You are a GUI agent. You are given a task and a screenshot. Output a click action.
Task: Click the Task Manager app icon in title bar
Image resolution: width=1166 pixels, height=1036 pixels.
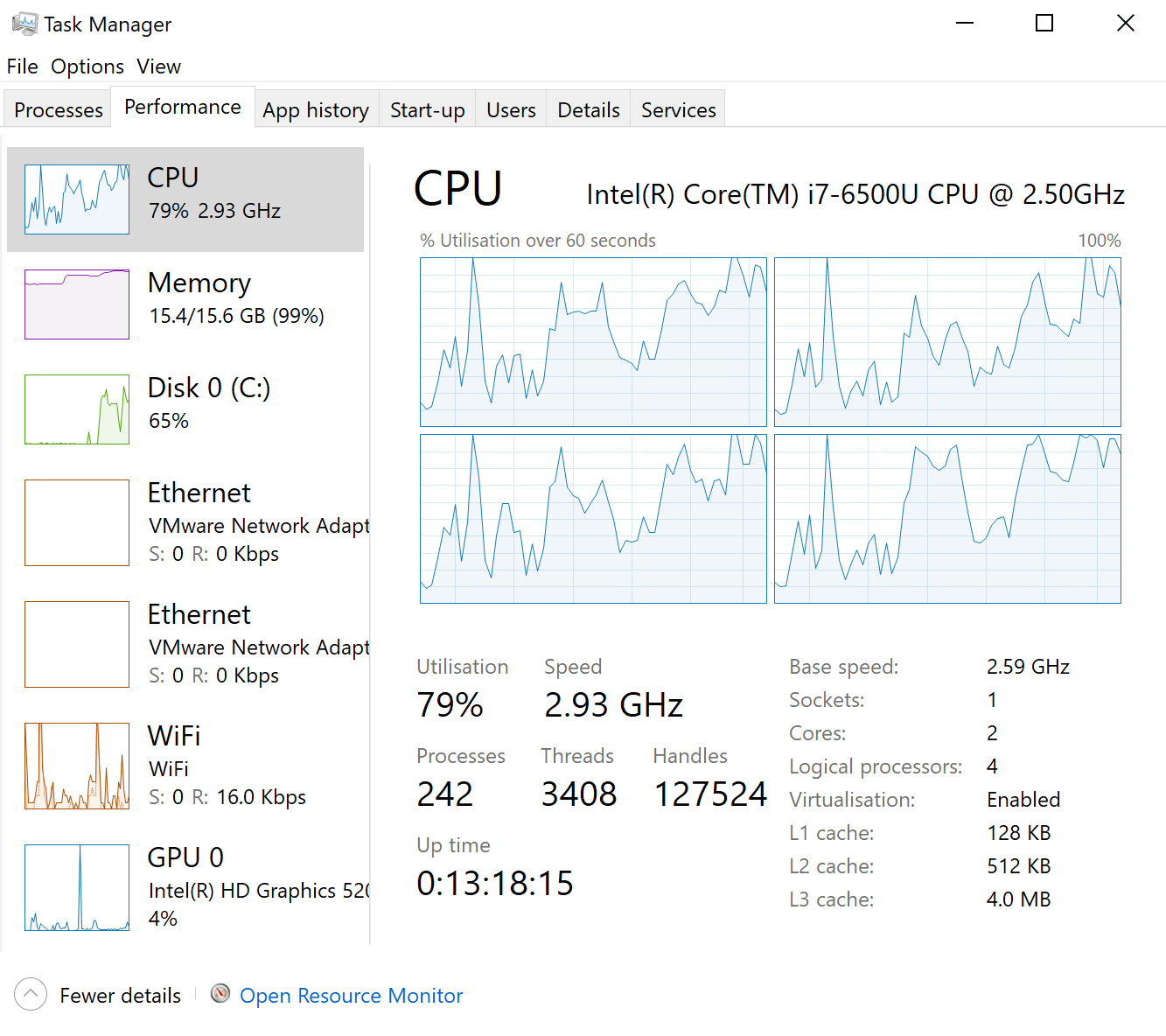[x=24, y=24]
